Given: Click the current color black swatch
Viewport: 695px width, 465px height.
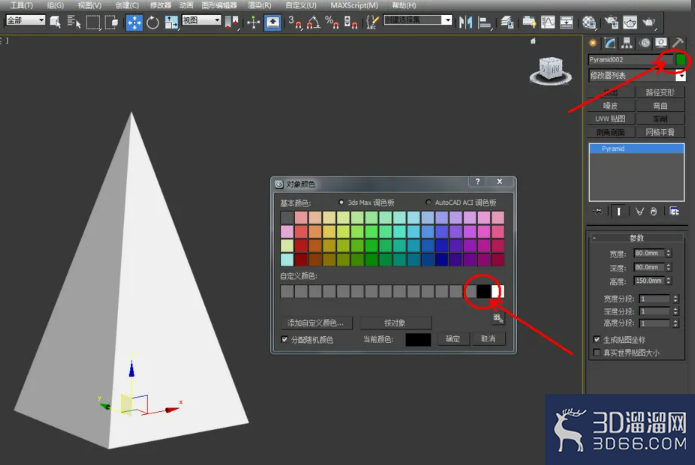Looking at the screenshot, I should tap(418, 340).
